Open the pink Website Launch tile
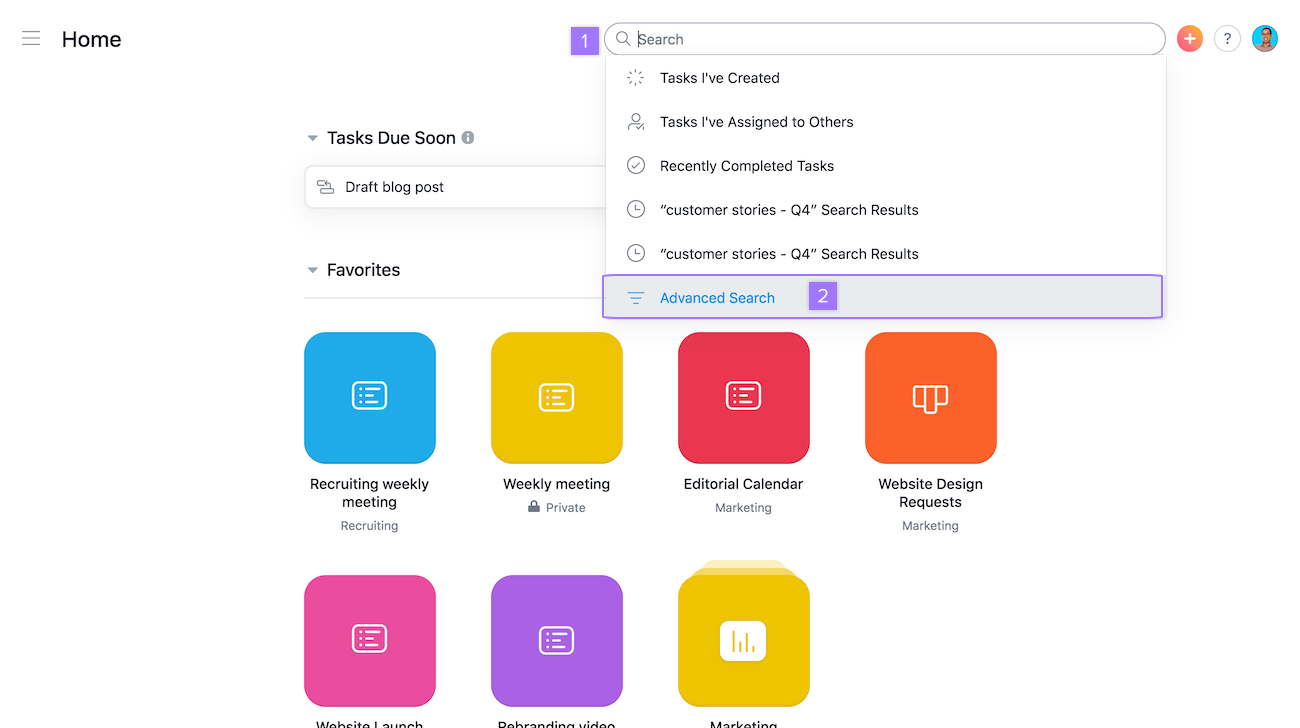 (x=370, y=641)
